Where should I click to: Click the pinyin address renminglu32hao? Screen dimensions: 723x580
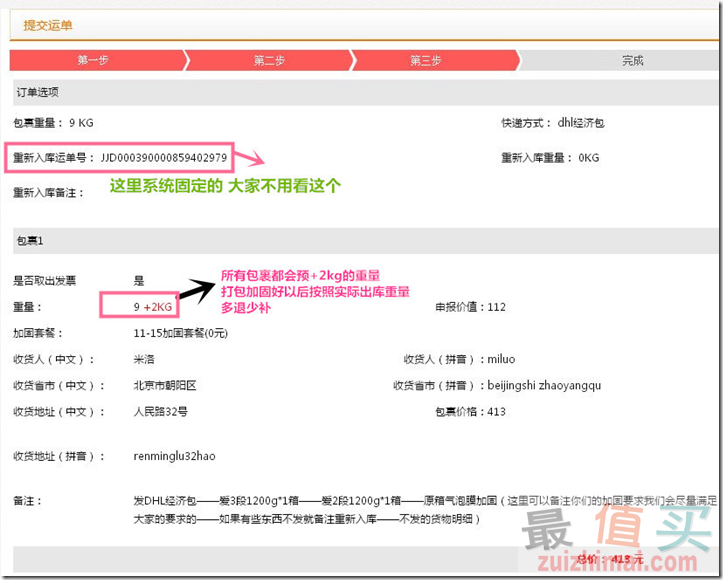[174, 456]
